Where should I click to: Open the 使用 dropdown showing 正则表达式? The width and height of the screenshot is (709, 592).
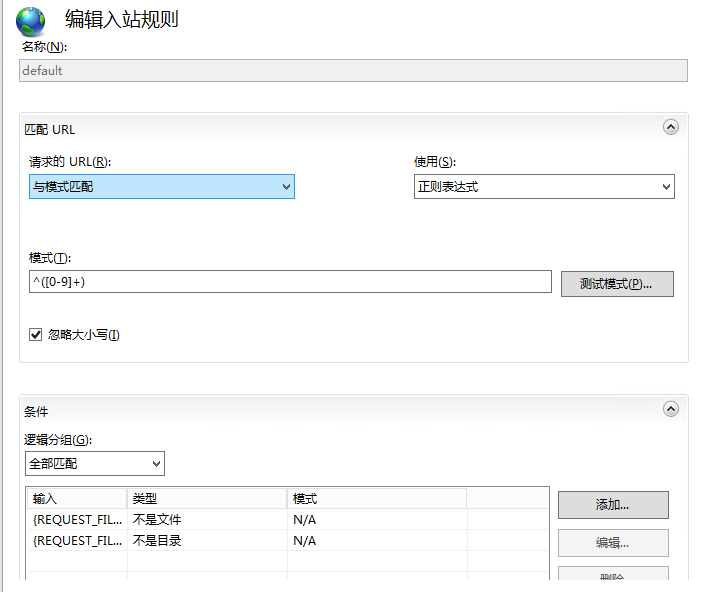pos(544,186)
